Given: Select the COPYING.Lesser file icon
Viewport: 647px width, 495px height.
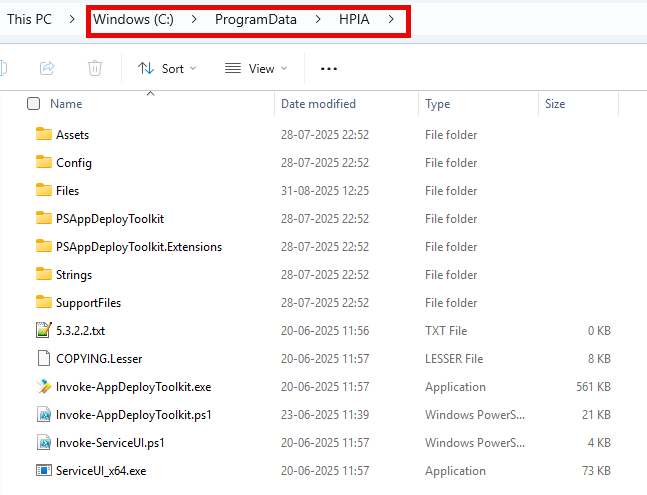Looking at the screenshot, I should click(x=43, y=359).
